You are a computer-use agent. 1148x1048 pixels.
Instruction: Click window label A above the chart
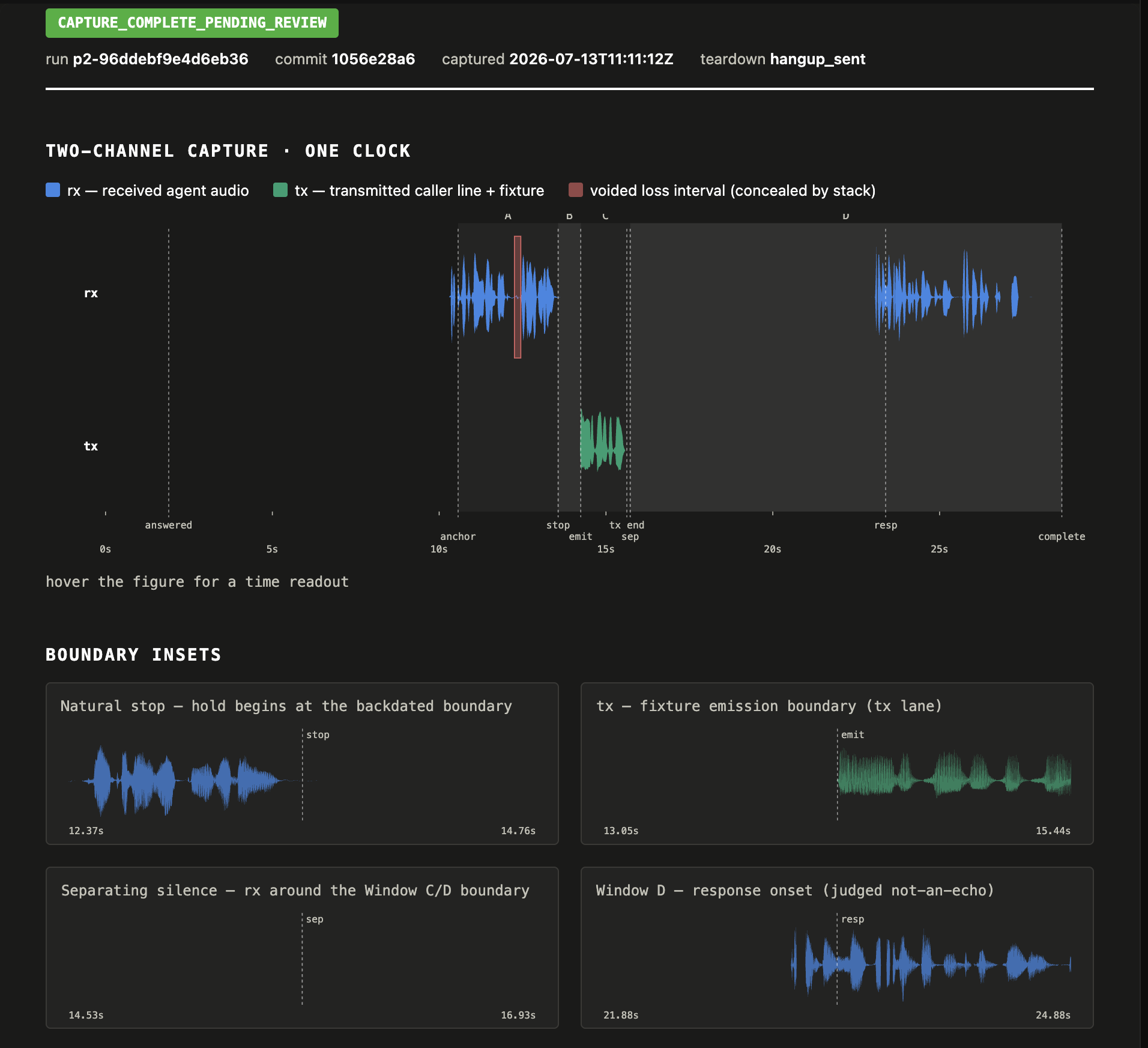coord(508,216)
